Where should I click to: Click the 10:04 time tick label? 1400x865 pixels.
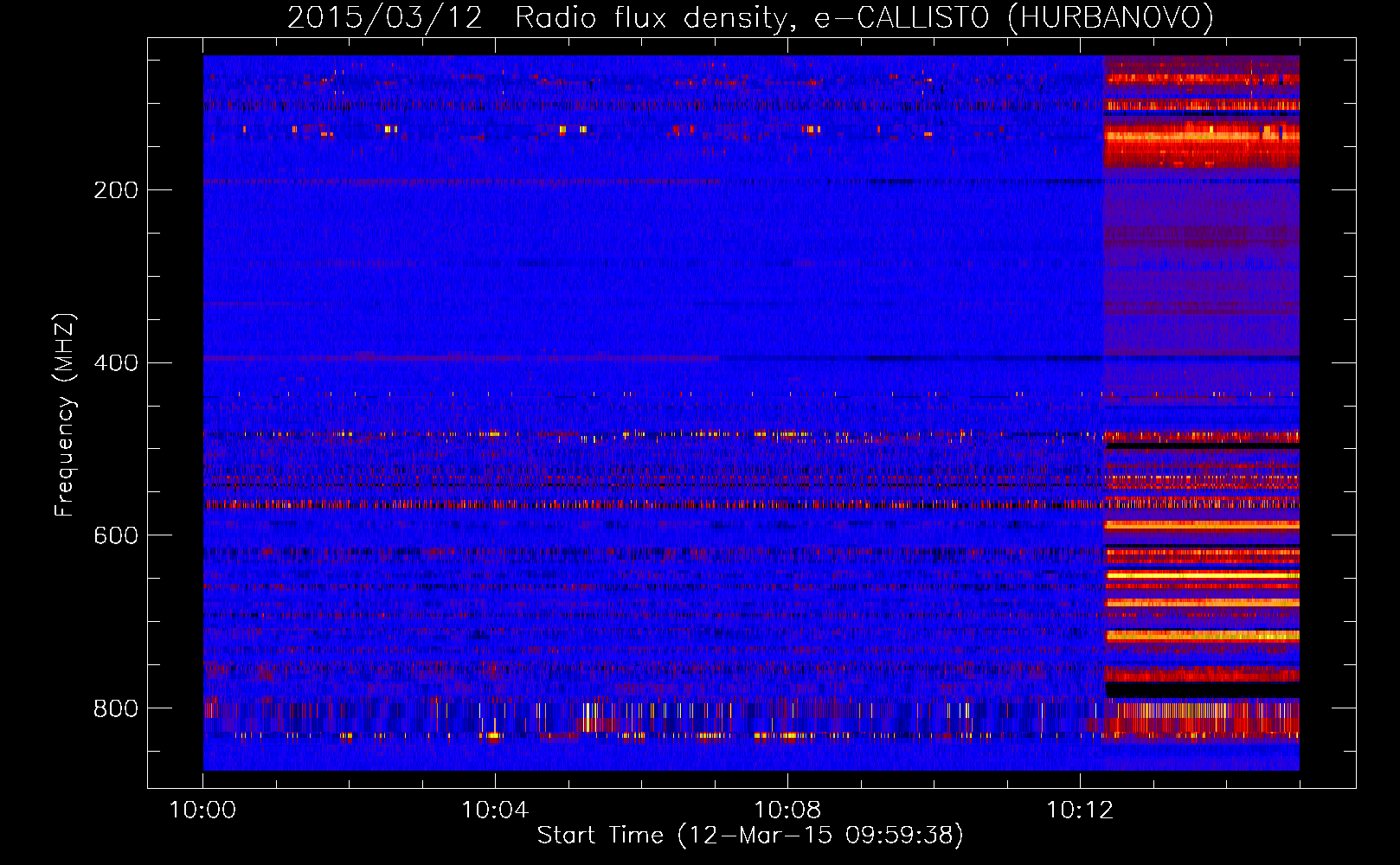click(495, 811)
